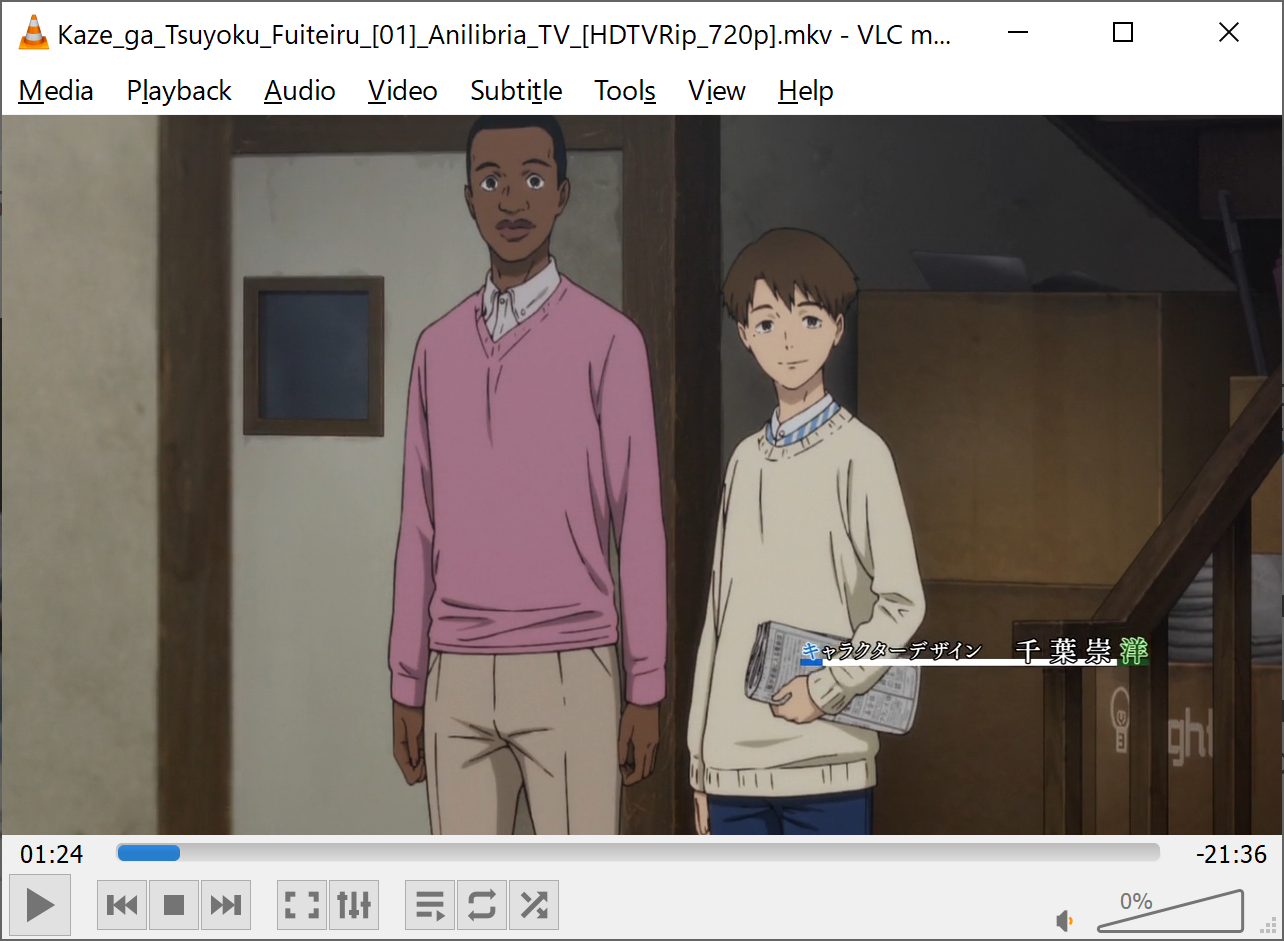
Task: Open the Video menu
Action: click(403, 91)
